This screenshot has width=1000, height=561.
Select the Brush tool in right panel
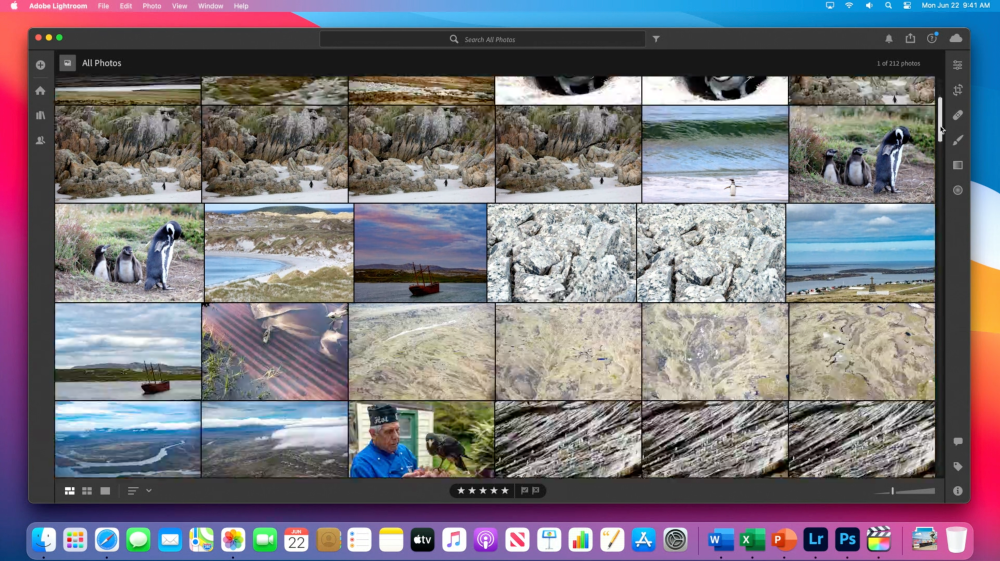[x=957, y=140]
